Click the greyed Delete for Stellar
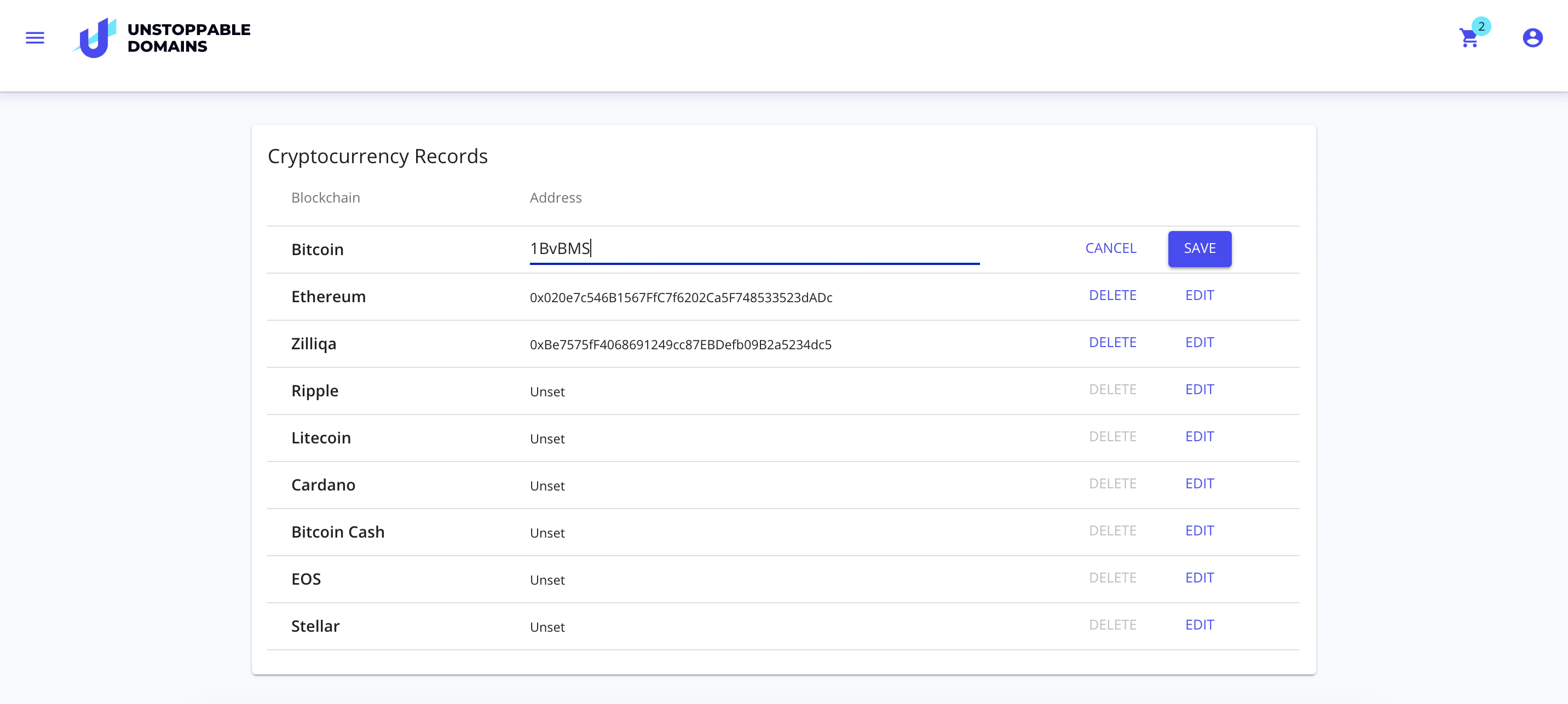Screen dimensions: 1568x704 [x=1112, y=625]
